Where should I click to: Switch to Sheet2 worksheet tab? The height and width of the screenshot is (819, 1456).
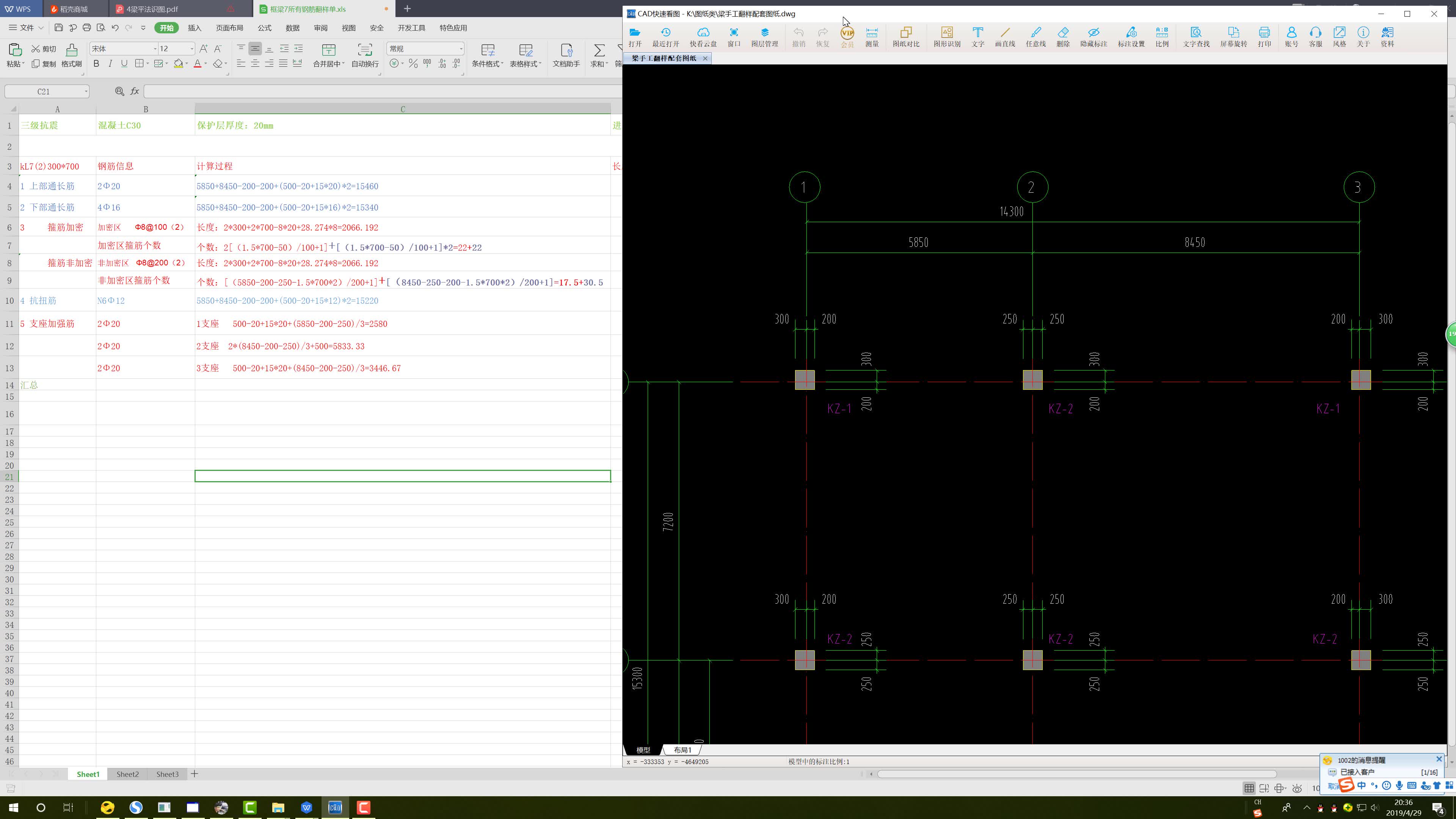point(127,774)
